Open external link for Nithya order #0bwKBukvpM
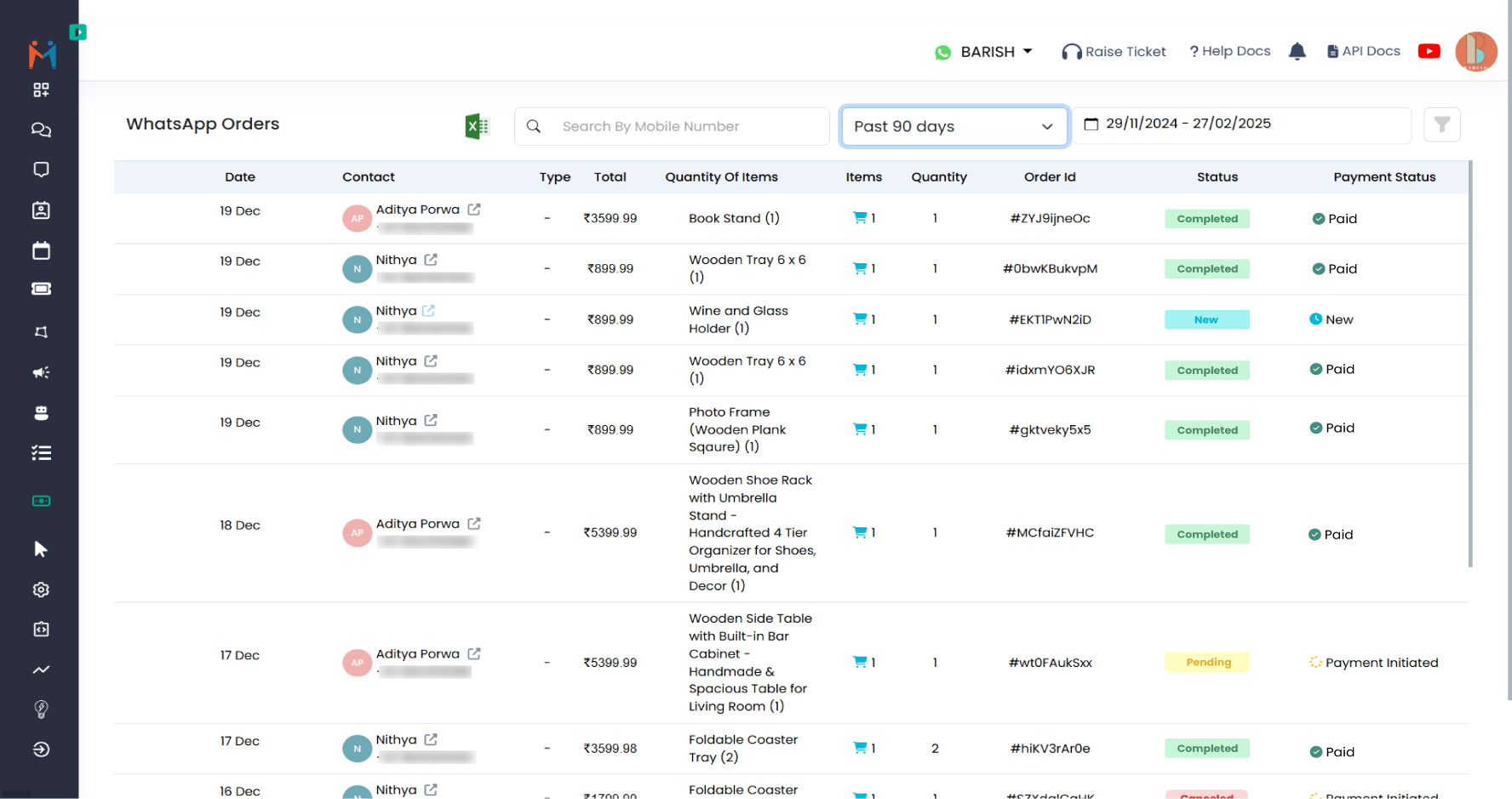The height and width of the screenshot is (799, 1512). [431, 260]
